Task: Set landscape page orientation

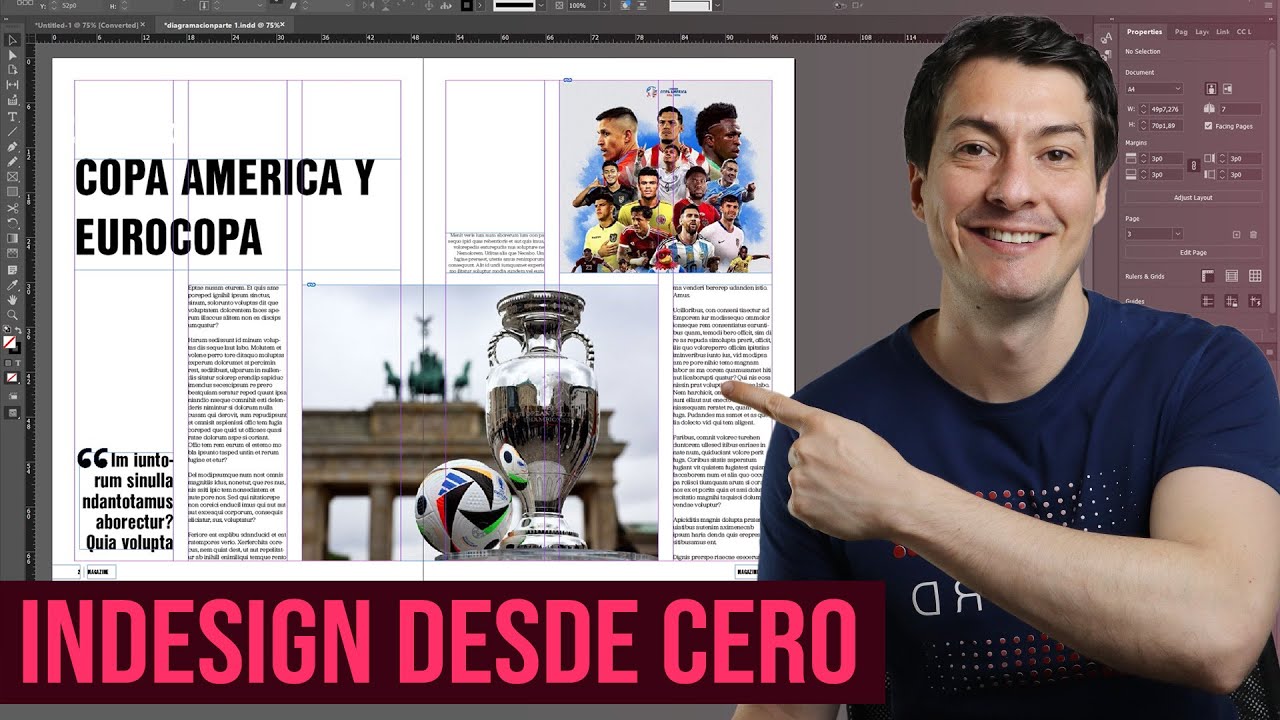Action: tap(1227, 88)
